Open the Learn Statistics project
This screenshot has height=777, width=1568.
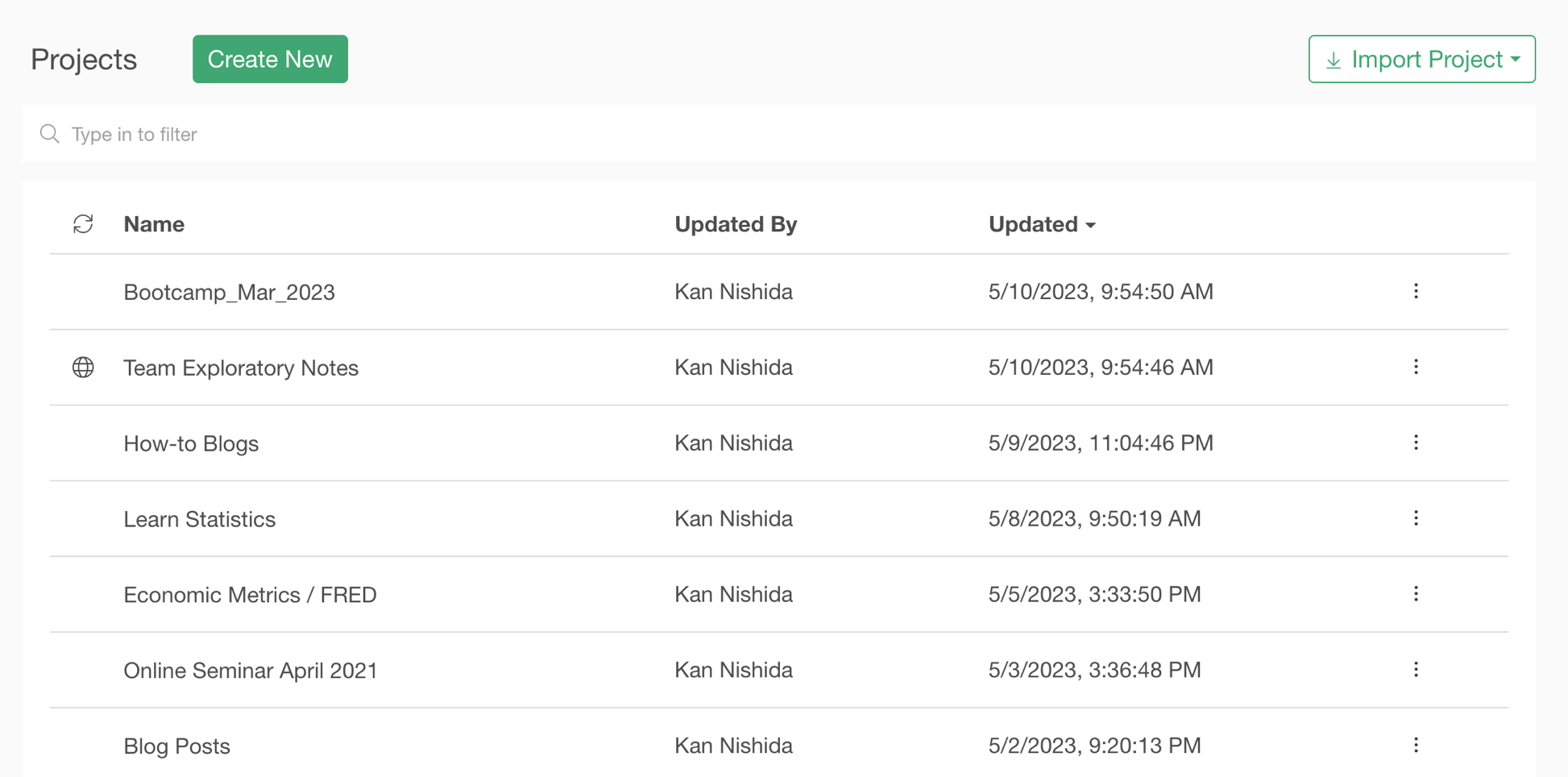pyautogui.click(x=199, y=519)
